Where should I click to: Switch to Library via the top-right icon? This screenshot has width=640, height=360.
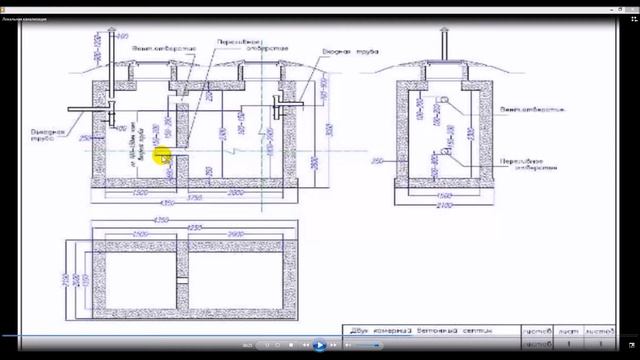[634, 19]
